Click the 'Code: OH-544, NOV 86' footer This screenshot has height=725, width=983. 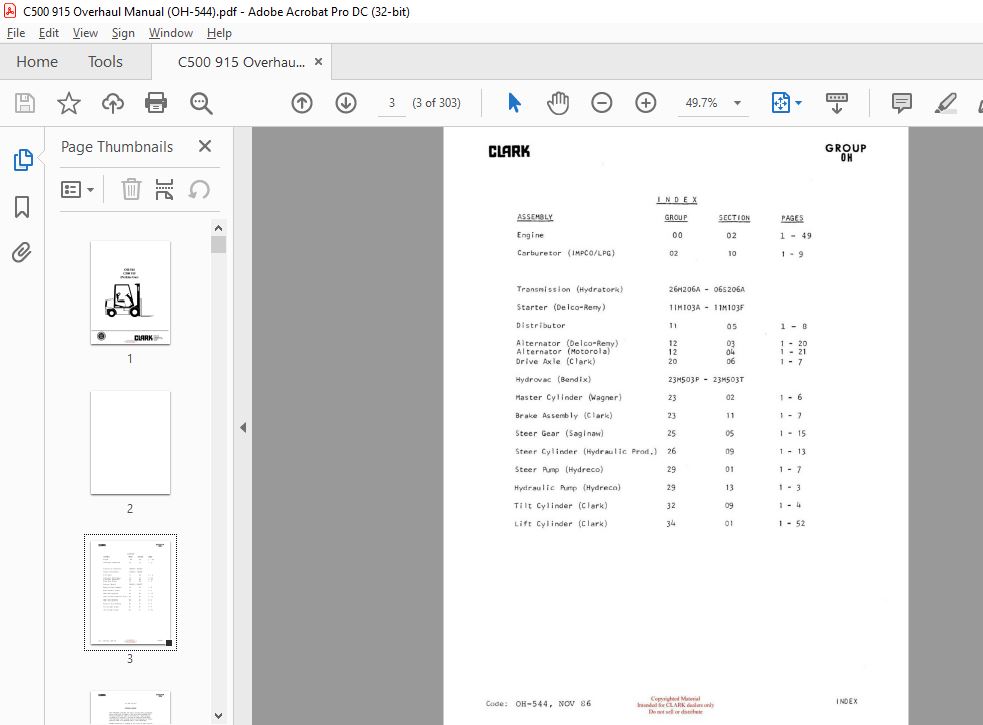point(538,704)
